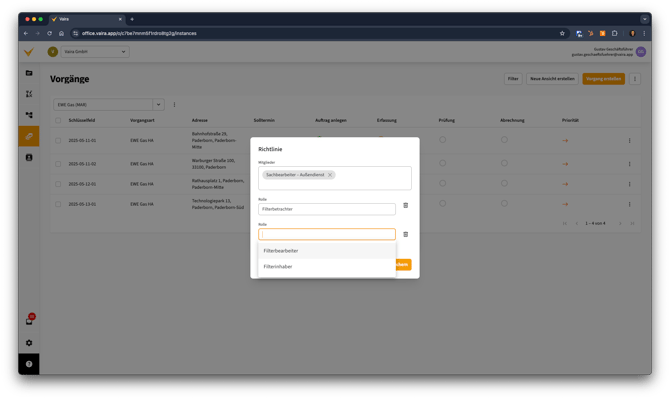Check the row 2025-05-13-01 checkbox

[x=58, y=204]
